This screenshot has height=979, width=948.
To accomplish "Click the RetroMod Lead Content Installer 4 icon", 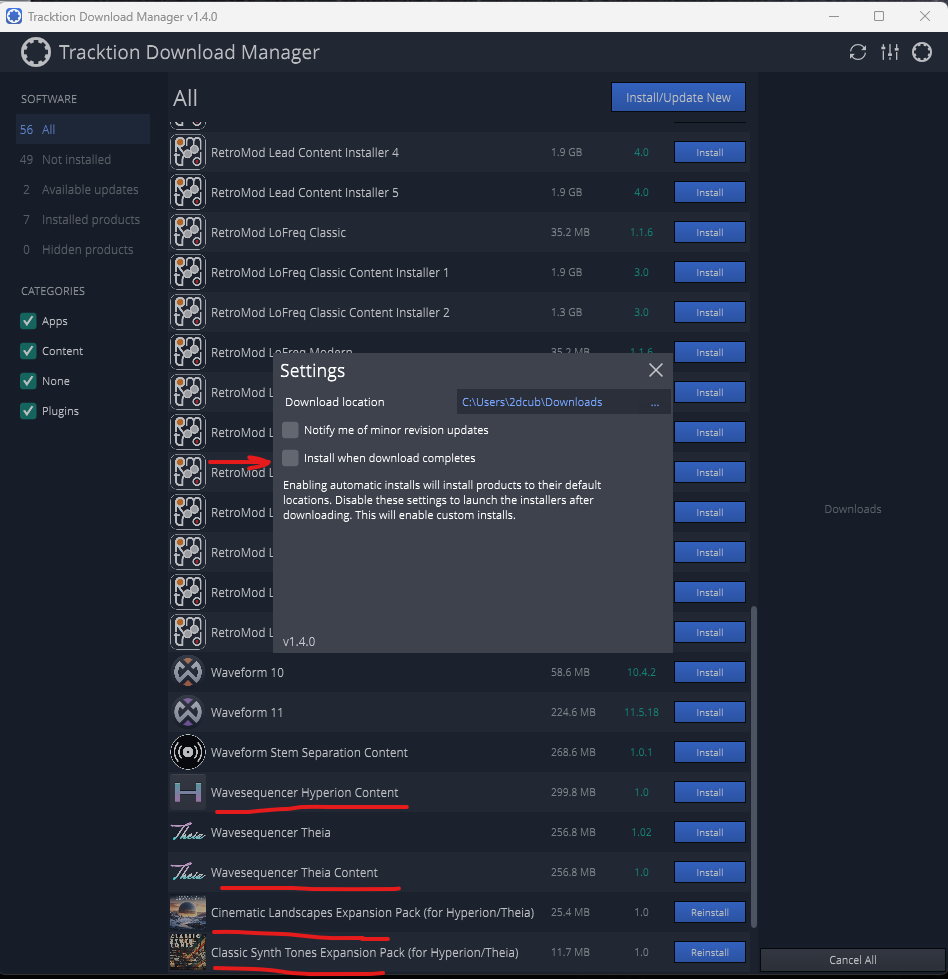I will click(188, 152).
